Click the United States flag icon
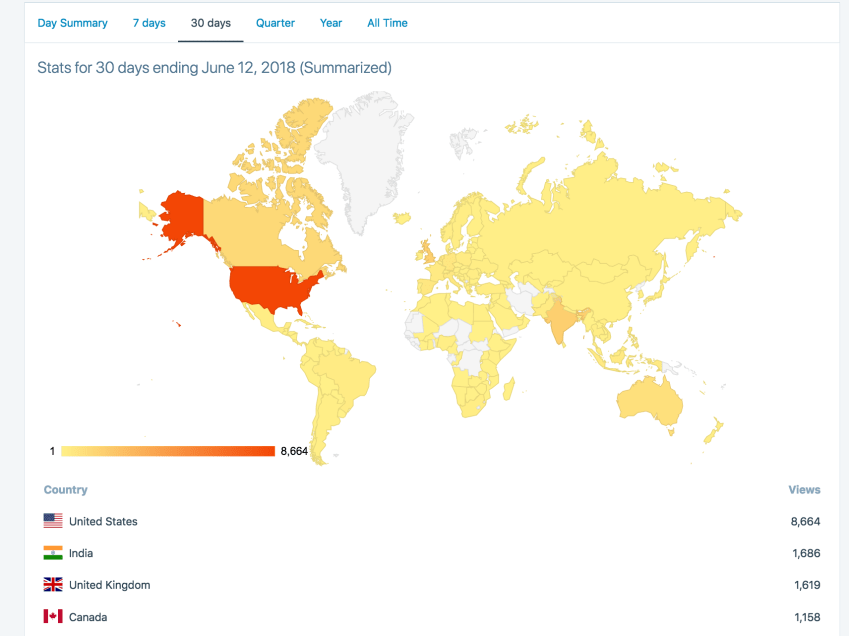Image resolution: width=849 pixels, height=636 pixels. pos(52,521)
